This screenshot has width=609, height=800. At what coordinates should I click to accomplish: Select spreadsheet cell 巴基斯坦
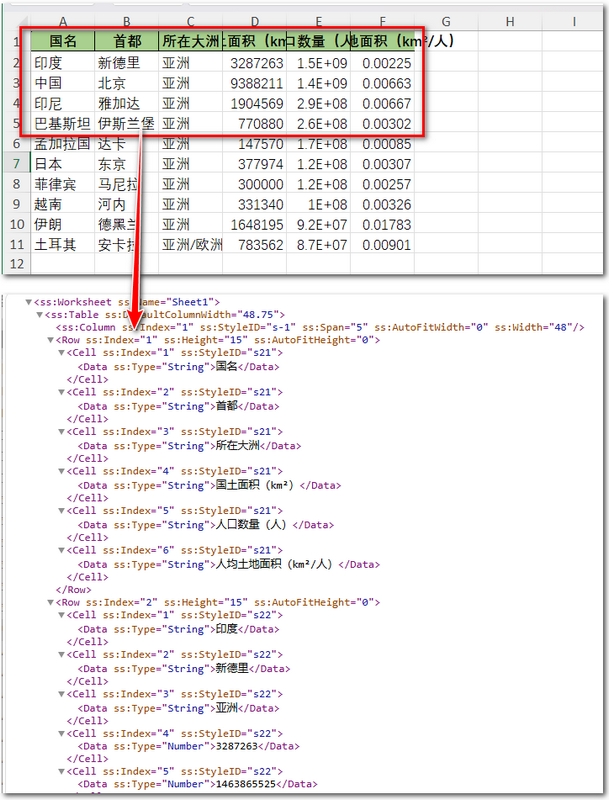(x=63, y=123)
